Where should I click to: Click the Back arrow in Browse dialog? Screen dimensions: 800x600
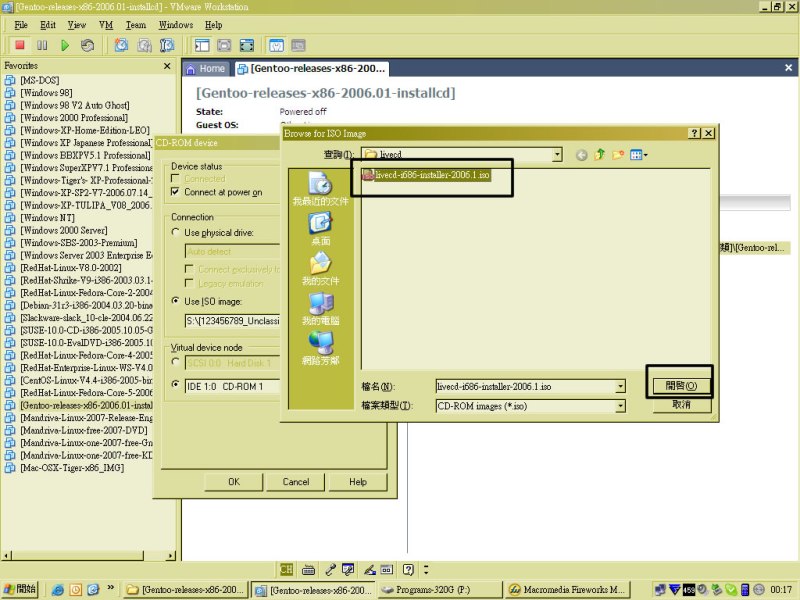coord(582,155)
